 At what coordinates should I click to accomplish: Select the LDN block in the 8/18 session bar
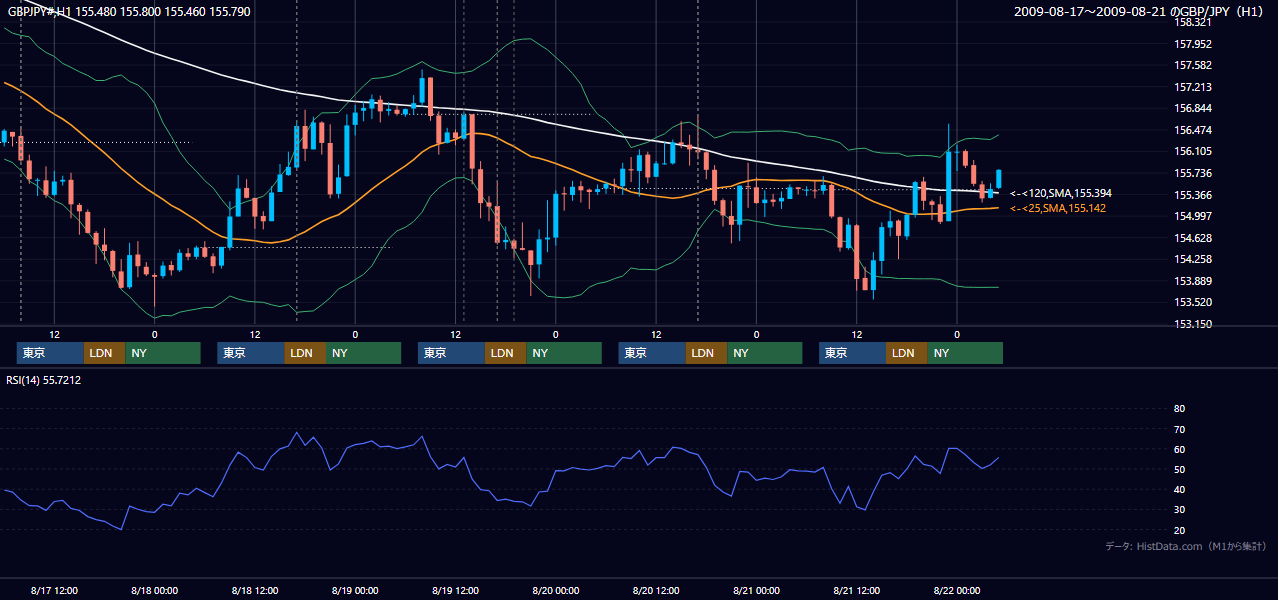pyautogui.click(x=305, y=353)
